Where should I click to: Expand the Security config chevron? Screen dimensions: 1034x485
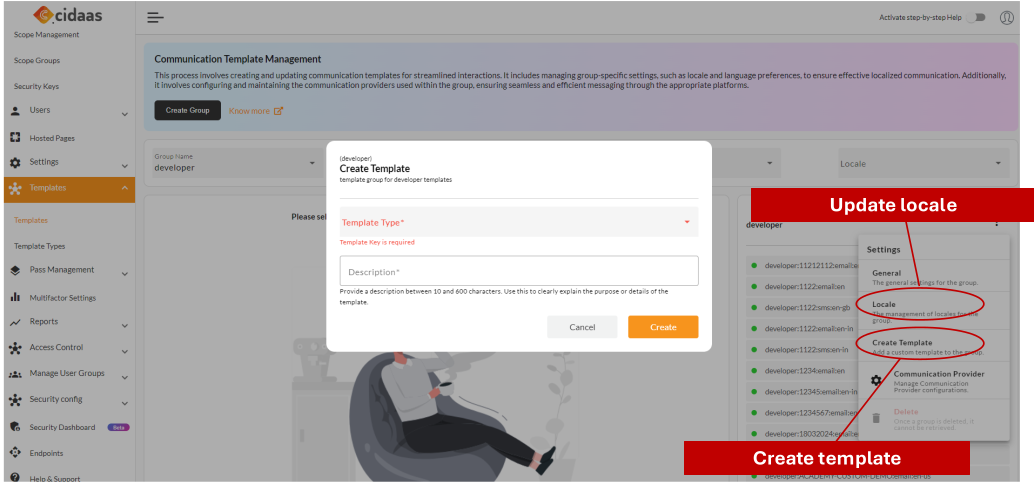(125, 403)
